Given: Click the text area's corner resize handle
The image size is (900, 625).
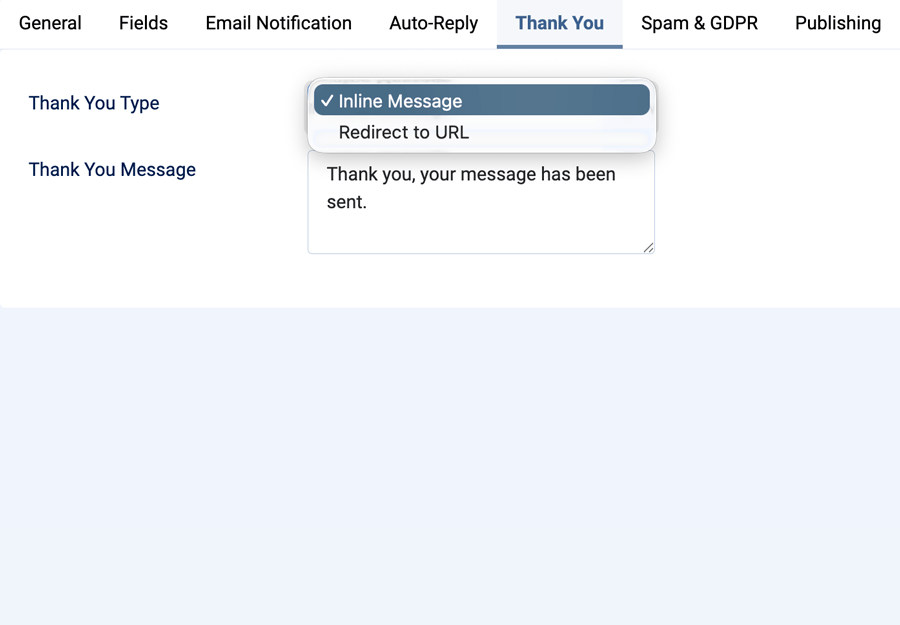Looking at the screenshot, I should [x=649, y=248].
